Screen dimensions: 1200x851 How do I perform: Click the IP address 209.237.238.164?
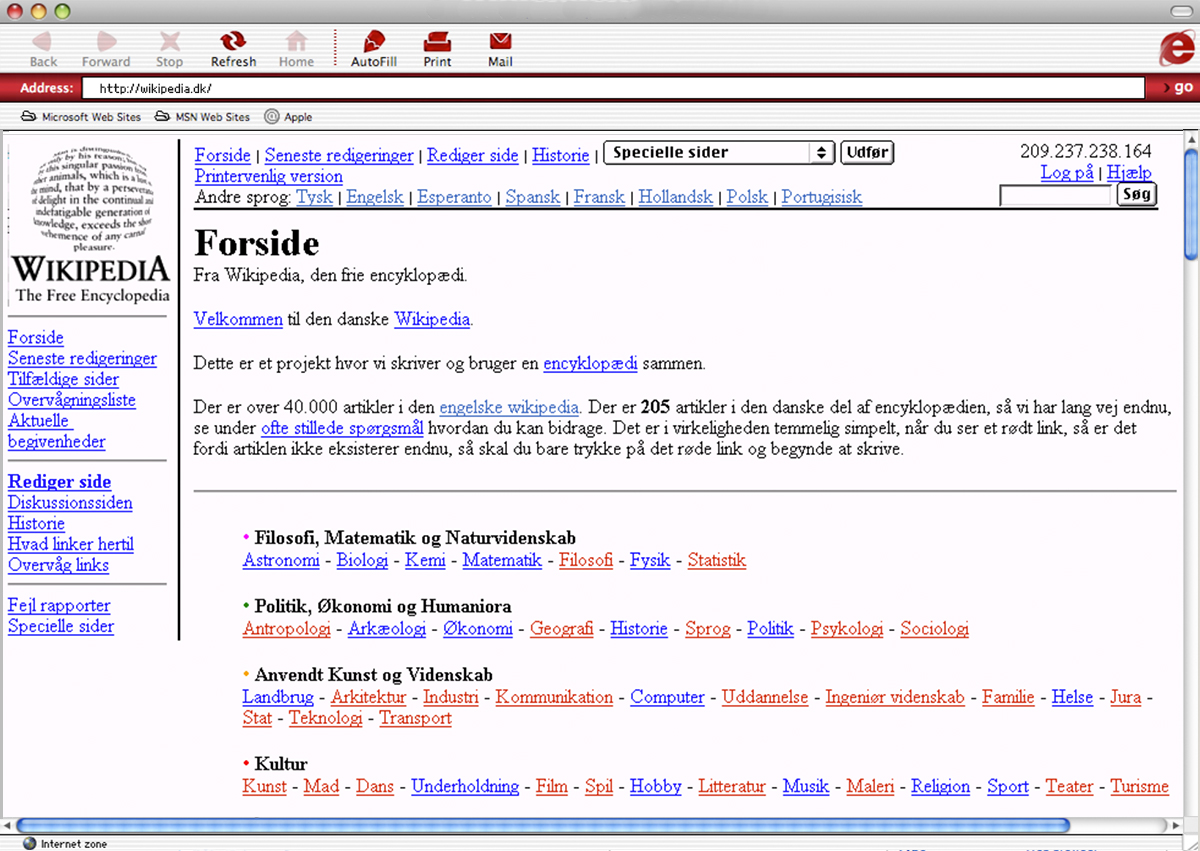1086,152
